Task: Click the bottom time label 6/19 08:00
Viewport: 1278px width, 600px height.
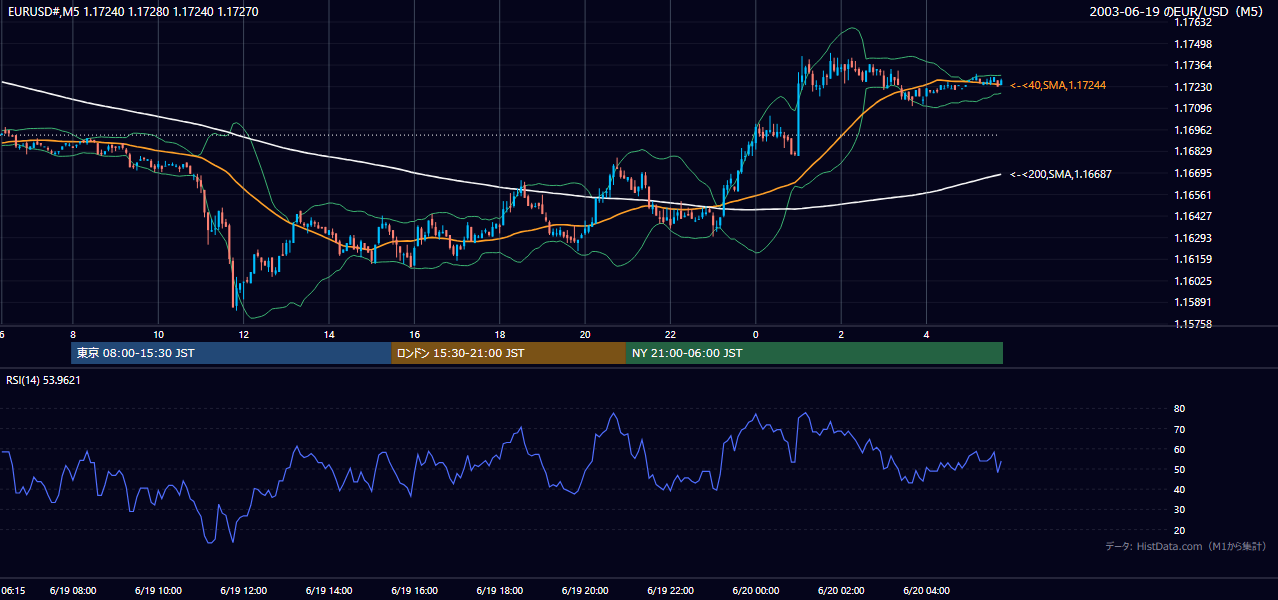Action: (74, 591)
